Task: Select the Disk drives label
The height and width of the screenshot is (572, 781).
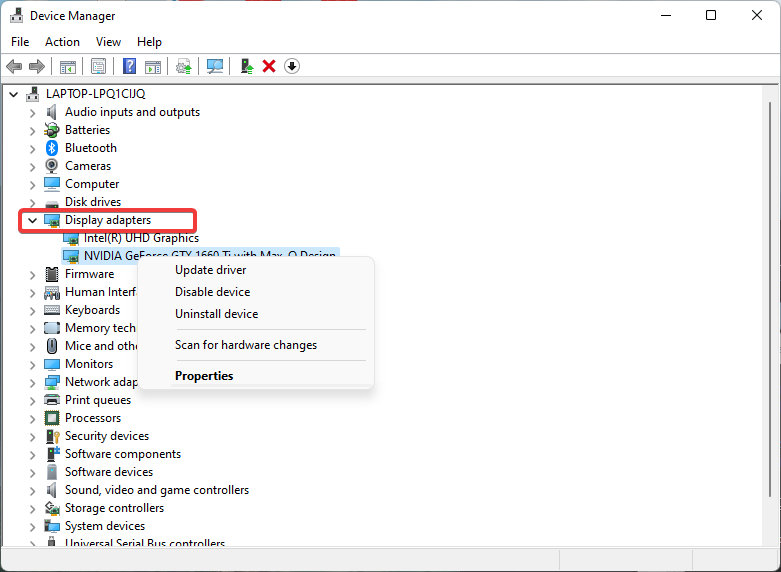Action: click(93, 202)
